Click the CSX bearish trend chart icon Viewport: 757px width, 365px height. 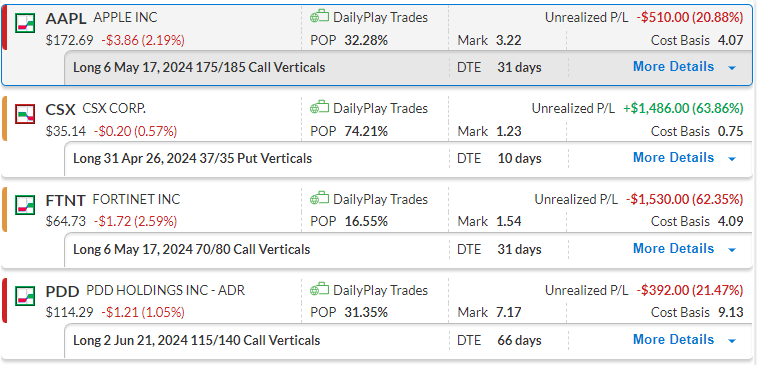(x=26, y=113)
